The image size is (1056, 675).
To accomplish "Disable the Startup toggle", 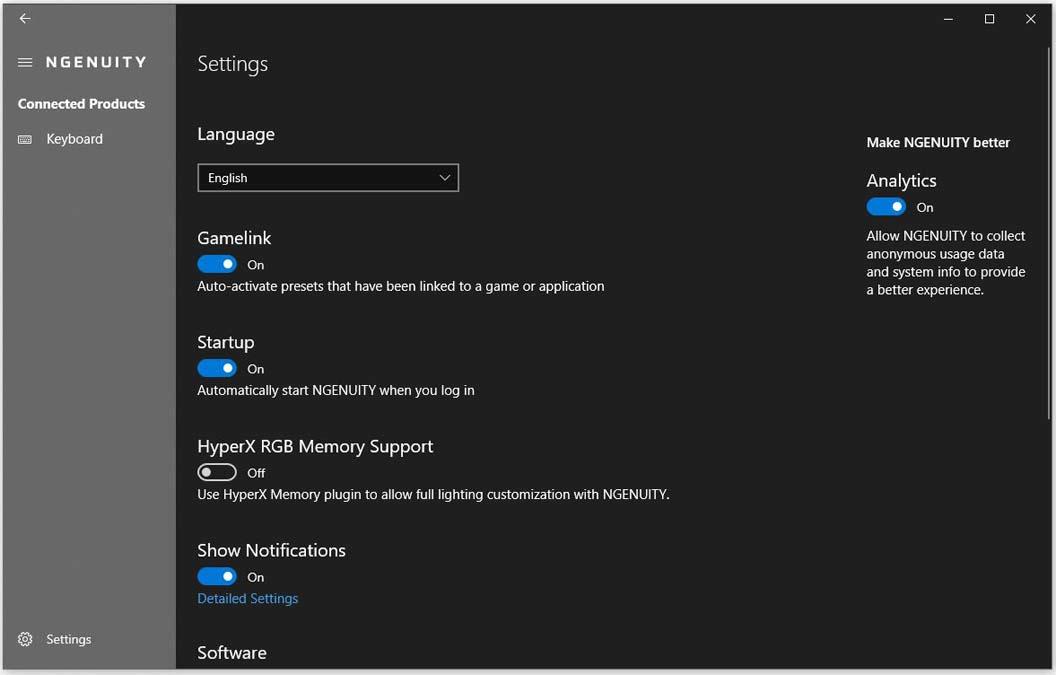I will coord(217,368).
